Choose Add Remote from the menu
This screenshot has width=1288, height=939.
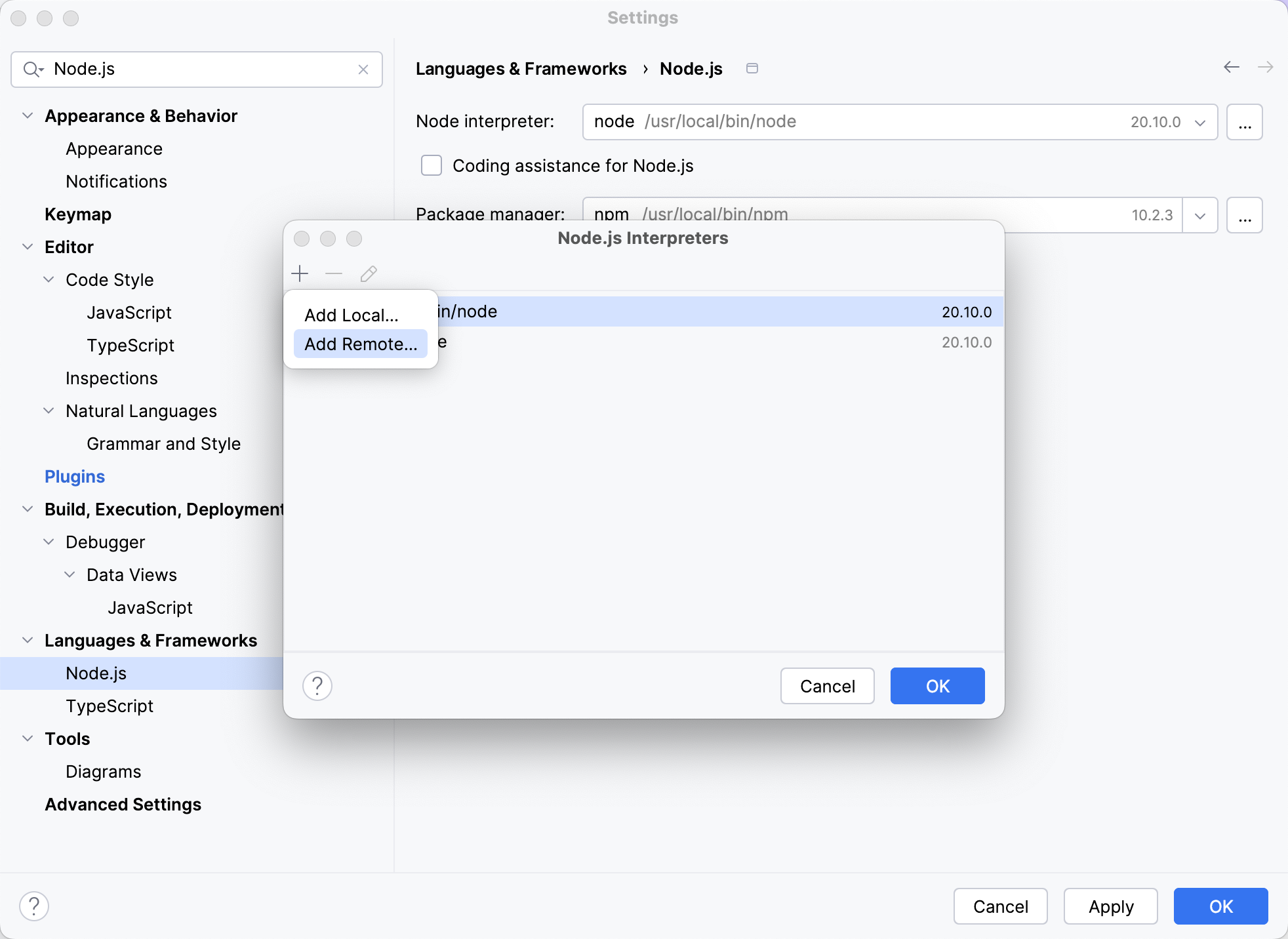360,344
